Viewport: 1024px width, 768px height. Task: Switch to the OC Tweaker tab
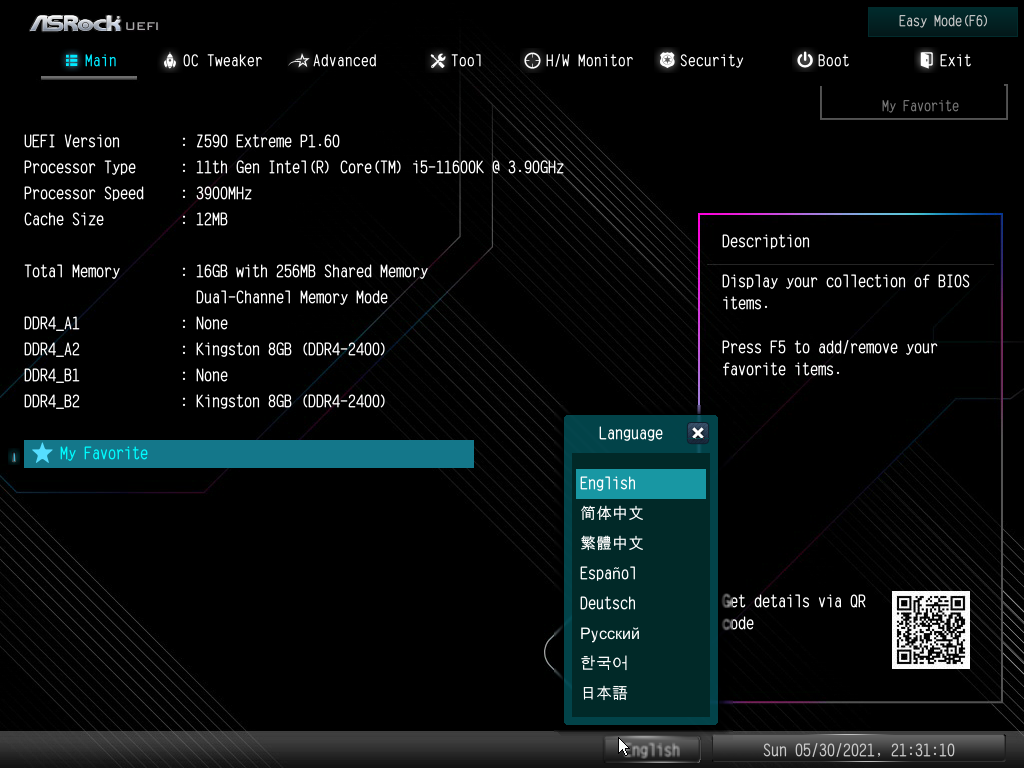(x=221, y=61)
